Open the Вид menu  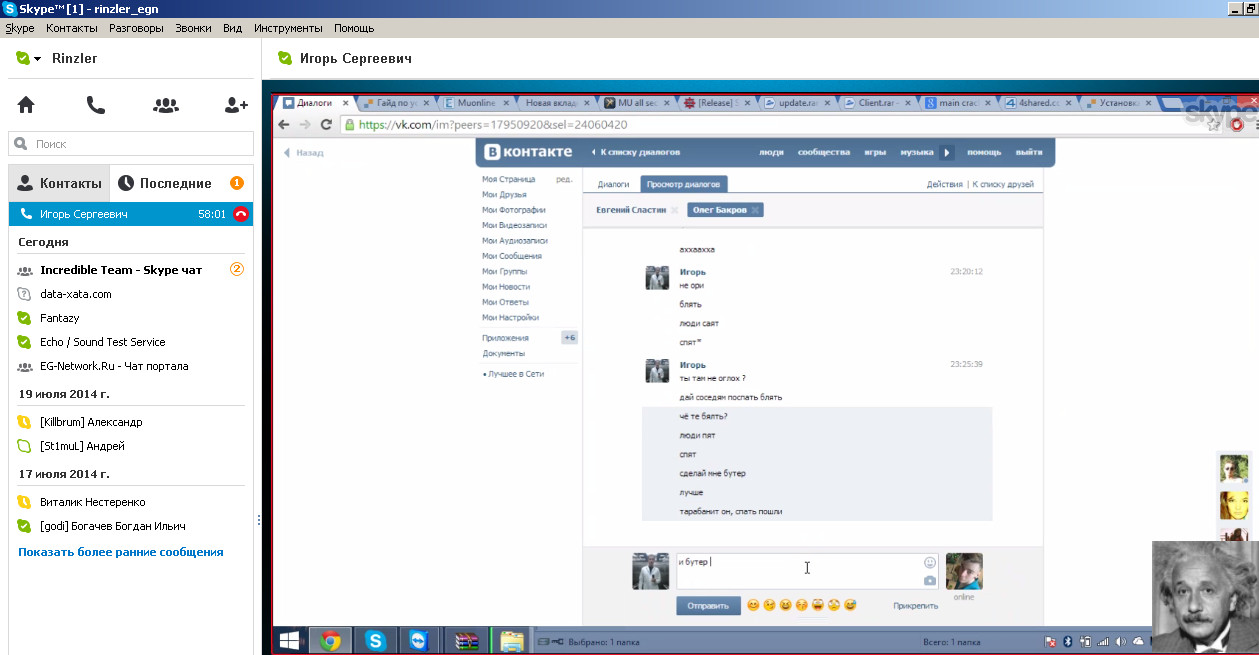pyautogui.click(x=233, y=28)
